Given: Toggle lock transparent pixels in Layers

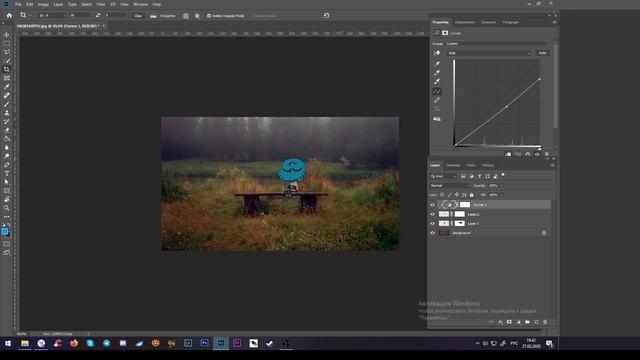Looking at the screenshot, I should 442,195.
